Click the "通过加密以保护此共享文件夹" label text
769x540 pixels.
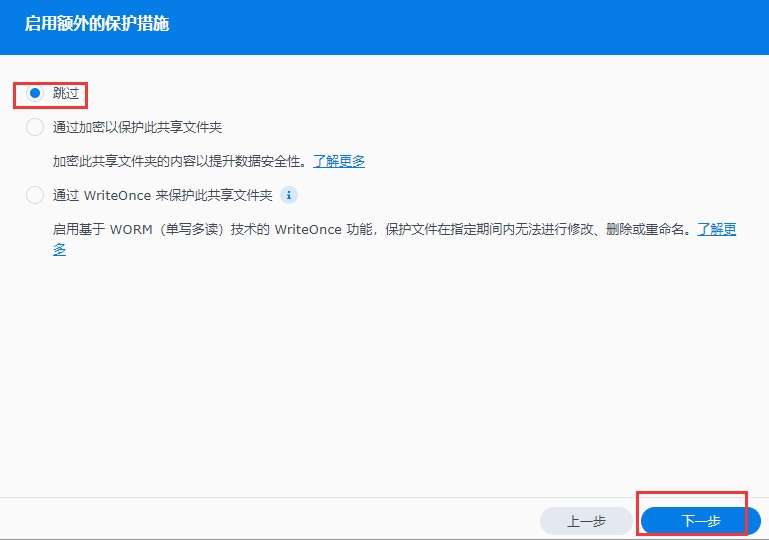tap(137, 127)
